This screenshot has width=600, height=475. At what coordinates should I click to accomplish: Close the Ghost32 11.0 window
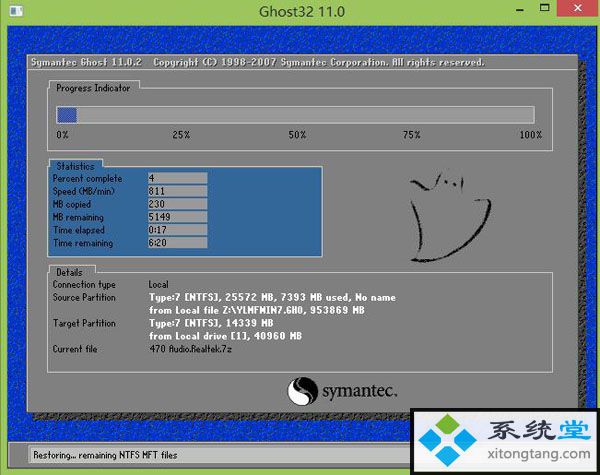click(577, 8)
